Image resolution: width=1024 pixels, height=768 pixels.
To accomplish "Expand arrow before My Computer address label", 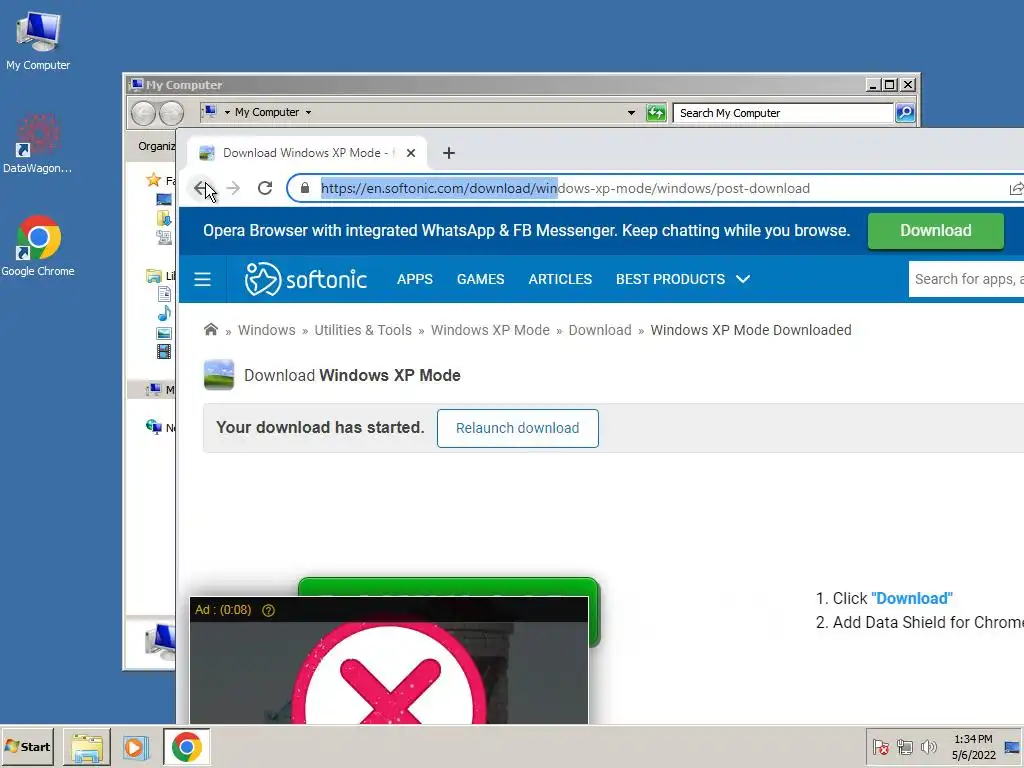I will click(x=227, y=112).
